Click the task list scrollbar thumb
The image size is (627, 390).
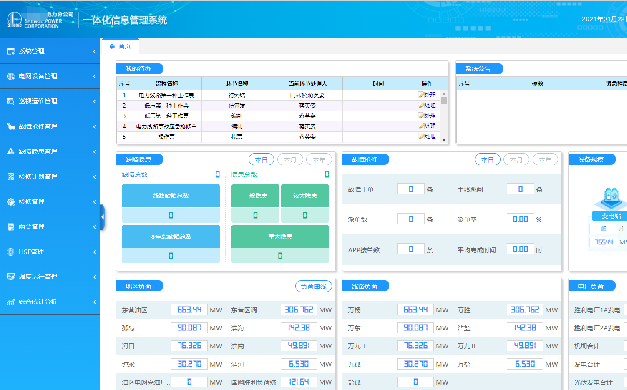[x=444, y=100]
